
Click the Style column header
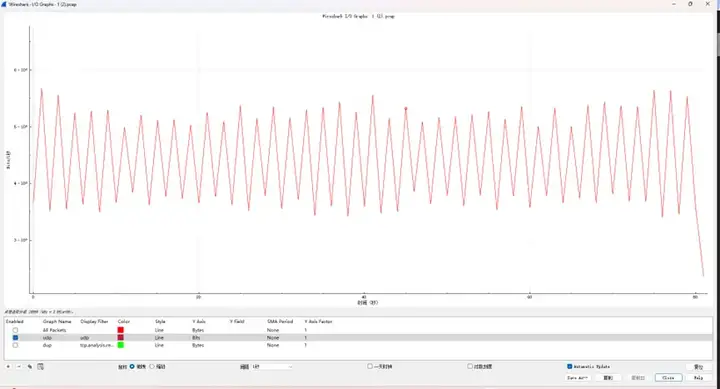click(x=160, y=321)
